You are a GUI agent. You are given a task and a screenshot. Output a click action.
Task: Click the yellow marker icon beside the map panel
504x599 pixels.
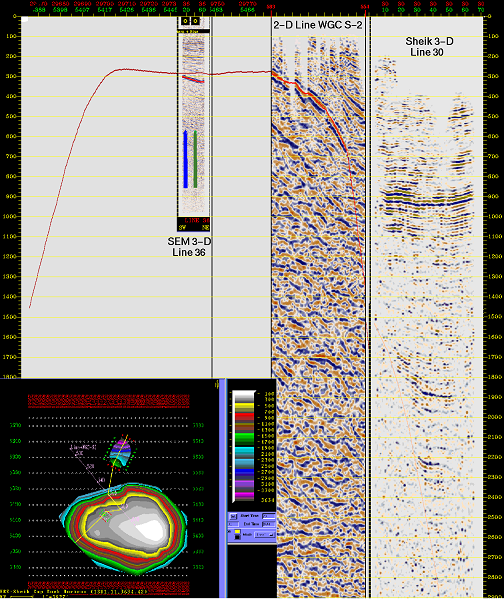217,384
